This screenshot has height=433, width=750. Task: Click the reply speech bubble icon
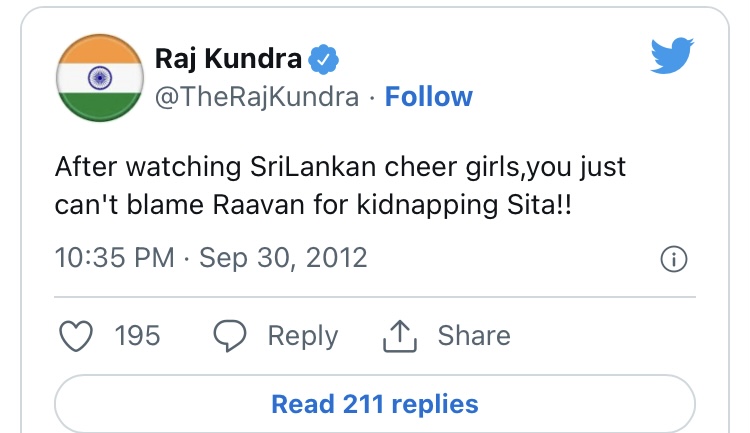click(230, 336)
